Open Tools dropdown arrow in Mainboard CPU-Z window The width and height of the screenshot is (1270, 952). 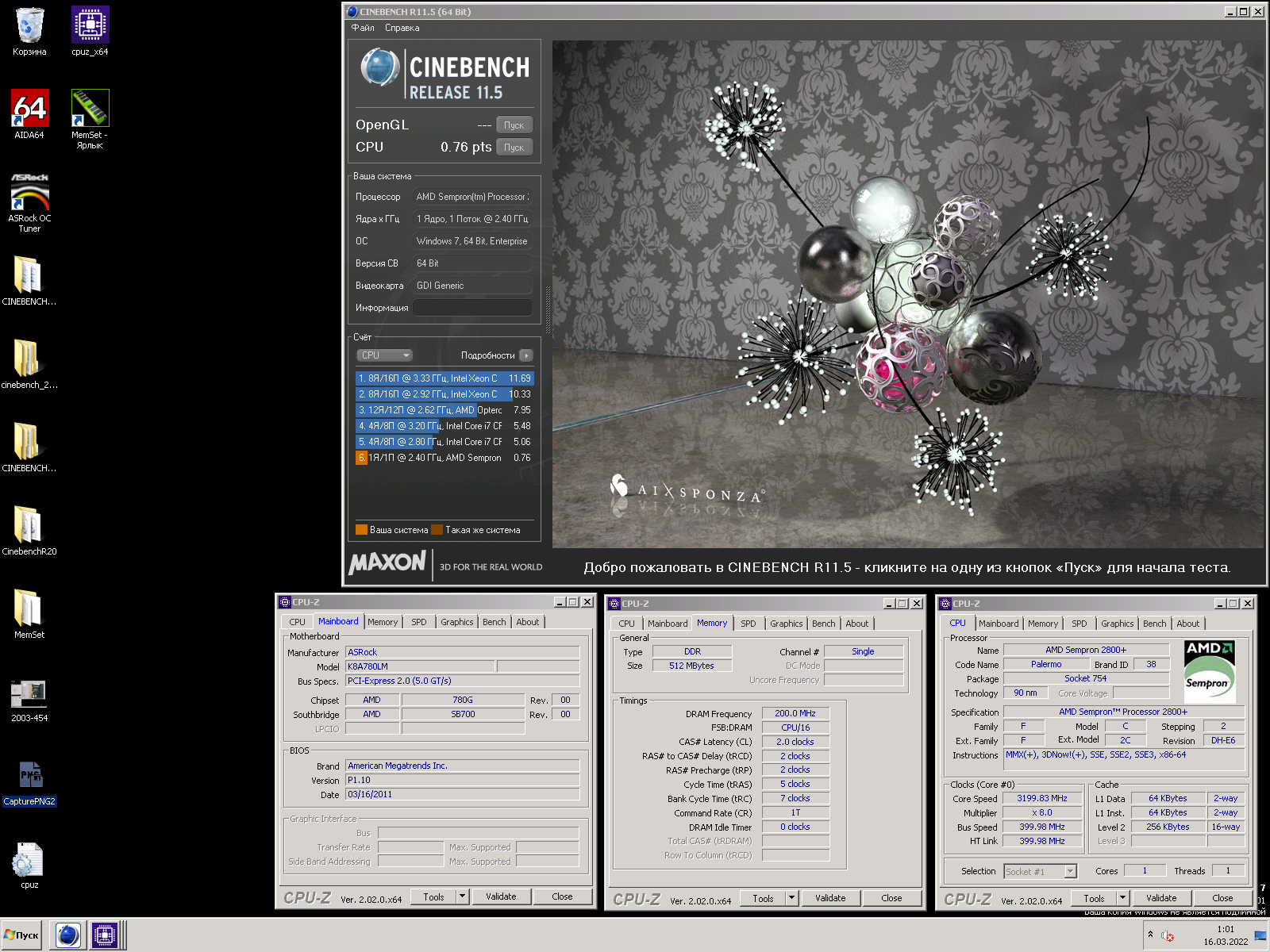pos(462,897)
